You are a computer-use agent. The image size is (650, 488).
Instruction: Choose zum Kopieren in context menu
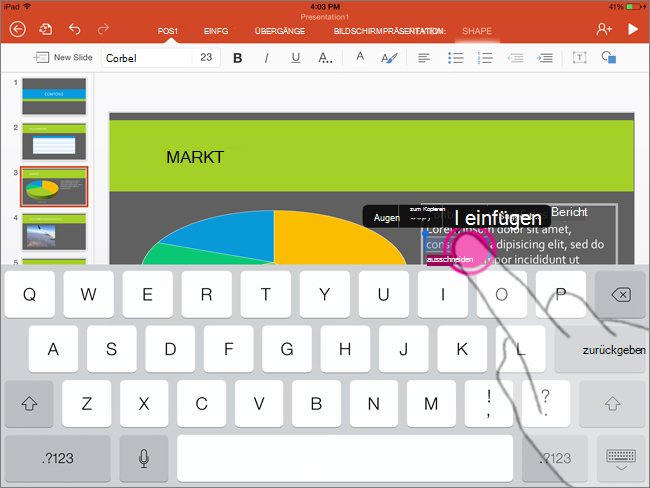(427, 209)
